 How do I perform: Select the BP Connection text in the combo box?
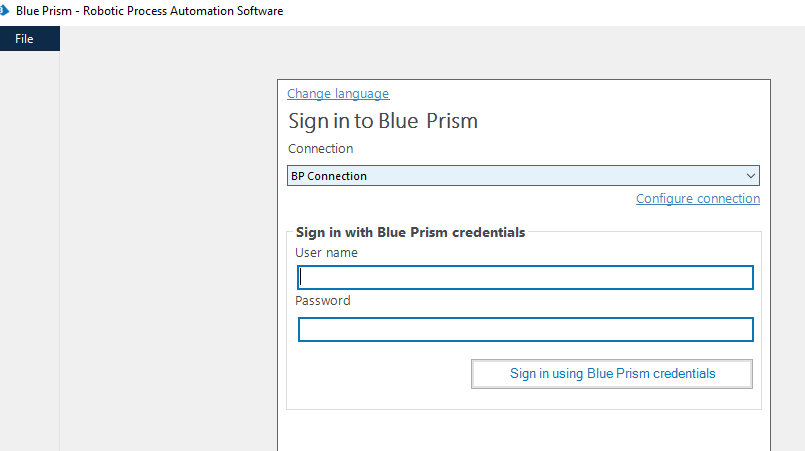coord(329,176)
